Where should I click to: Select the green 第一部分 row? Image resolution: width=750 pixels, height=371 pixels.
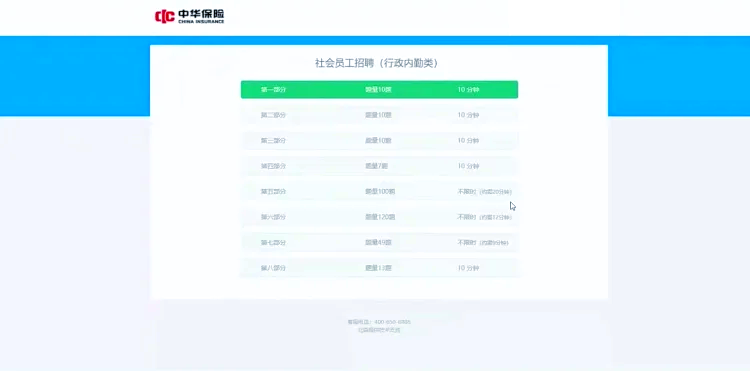[x=379, y=89]
